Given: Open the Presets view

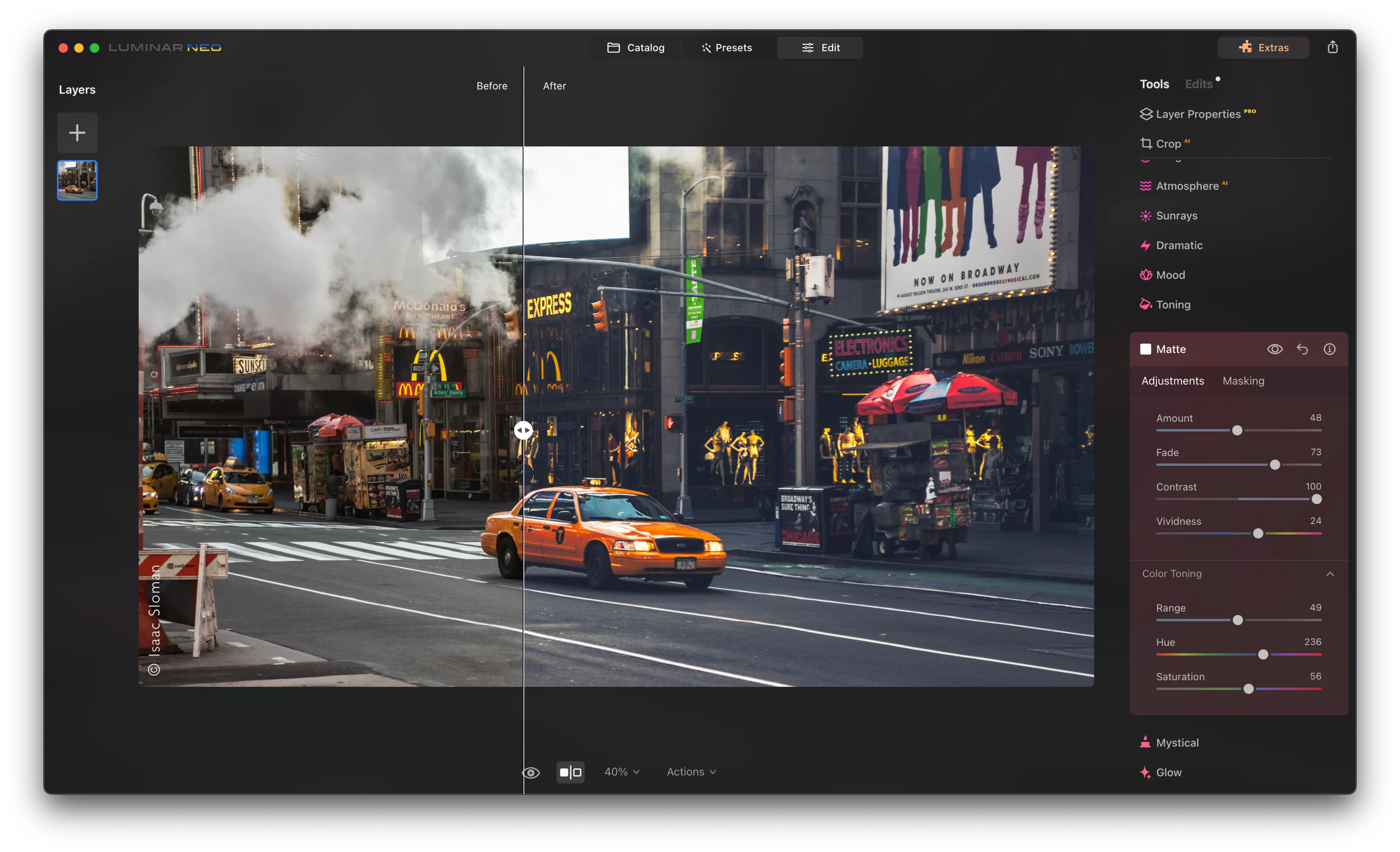Looking at the screenshot, I should tap(727, 48).
